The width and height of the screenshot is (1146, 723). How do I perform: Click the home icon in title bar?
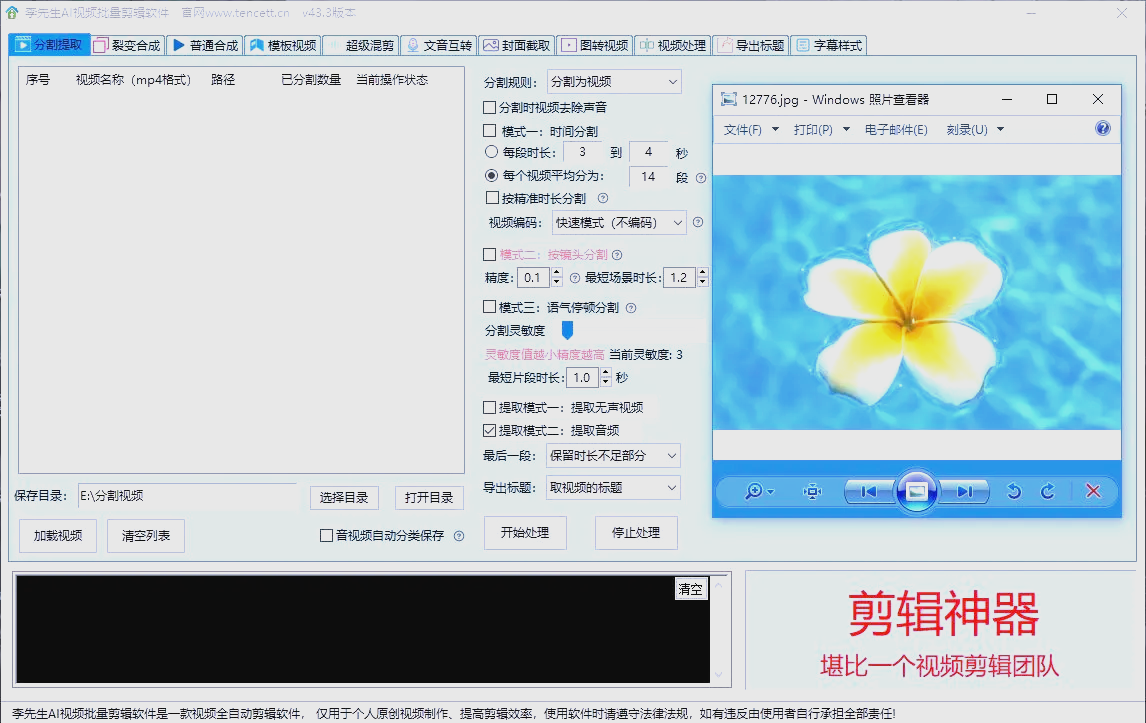coord(12,12)
